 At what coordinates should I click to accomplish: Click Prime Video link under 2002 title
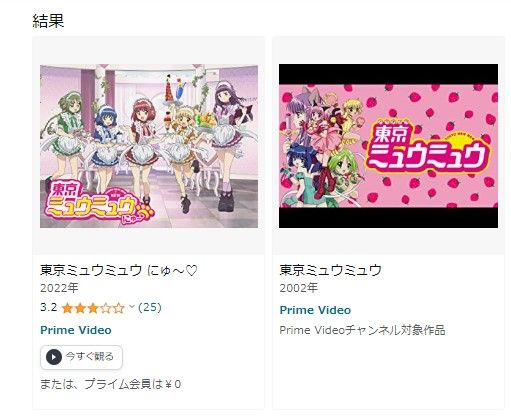(315, 310)
